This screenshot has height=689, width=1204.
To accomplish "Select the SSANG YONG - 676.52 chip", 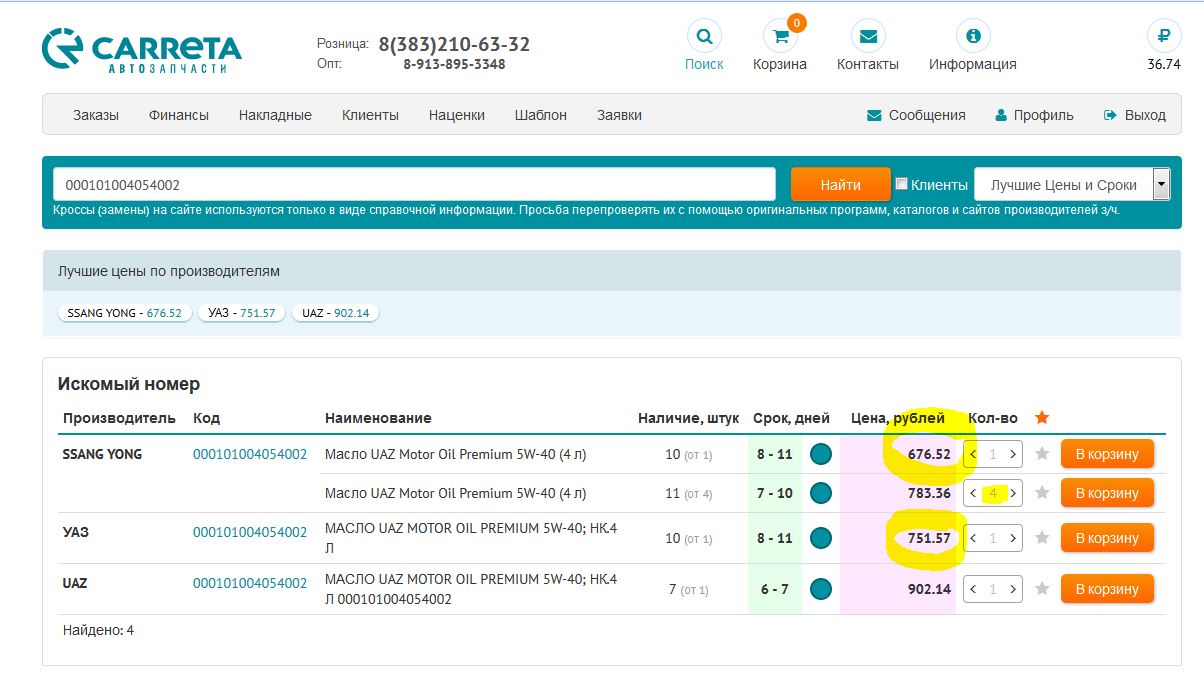I will pyautogui.click(x=124, y=313).
